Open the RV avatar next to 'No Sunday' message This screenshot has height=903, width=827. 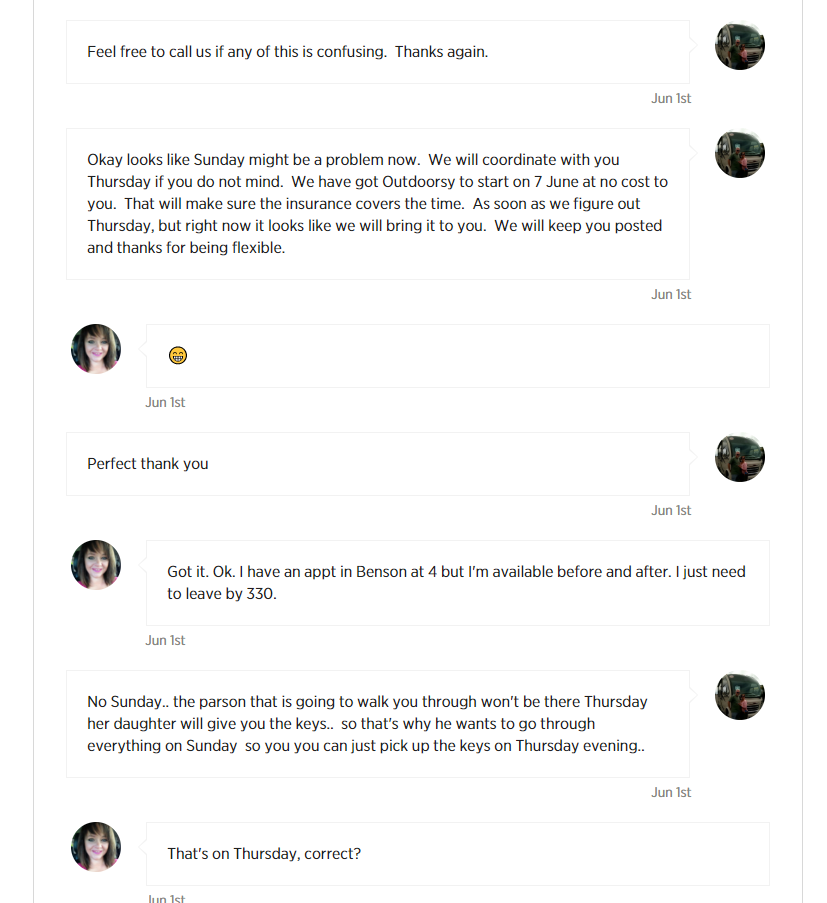[739, 696]
